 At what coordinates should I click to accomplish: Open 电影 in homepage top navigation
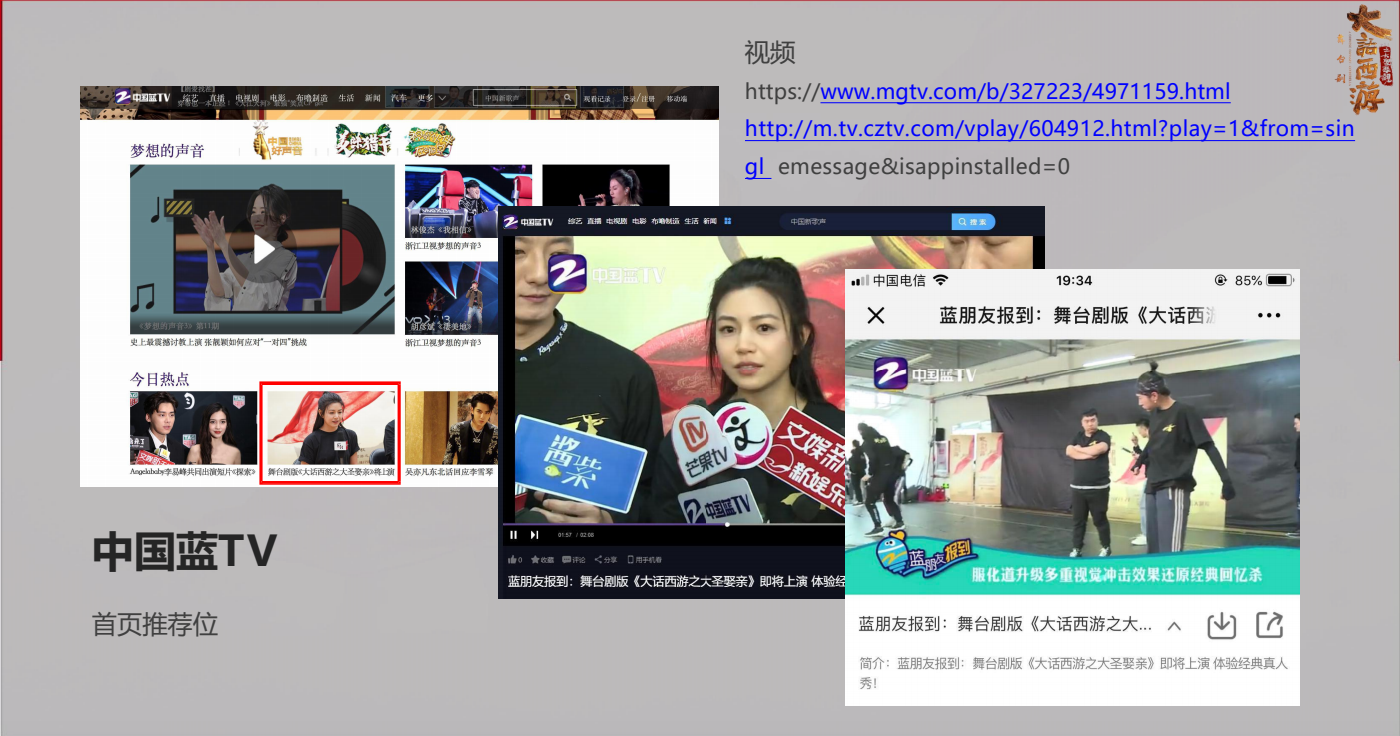pos(278,98)
